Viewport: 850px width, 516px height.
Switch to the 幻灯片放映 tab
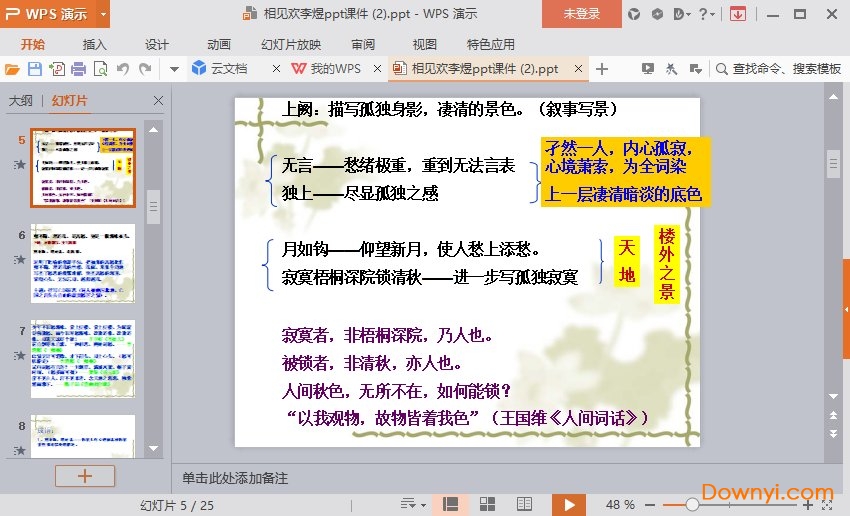tap(291, 44)
